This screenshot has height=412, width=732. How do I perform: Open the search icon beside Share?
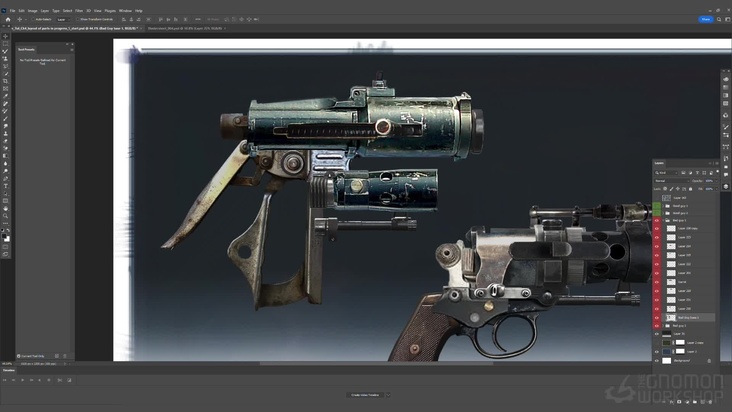click(x=719, y=19)
